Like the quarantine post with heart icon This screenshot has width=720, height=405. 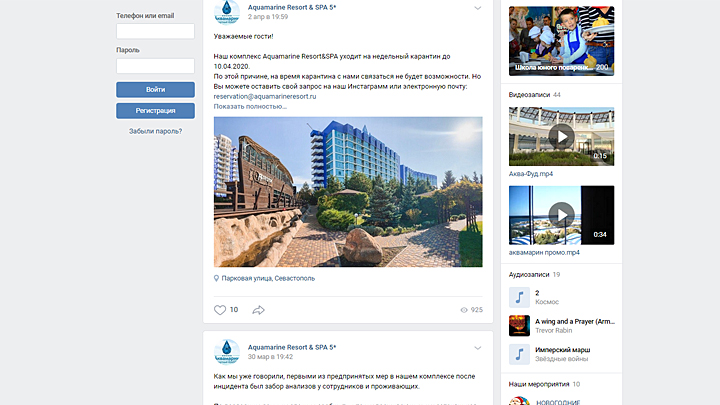click(220, 310)
